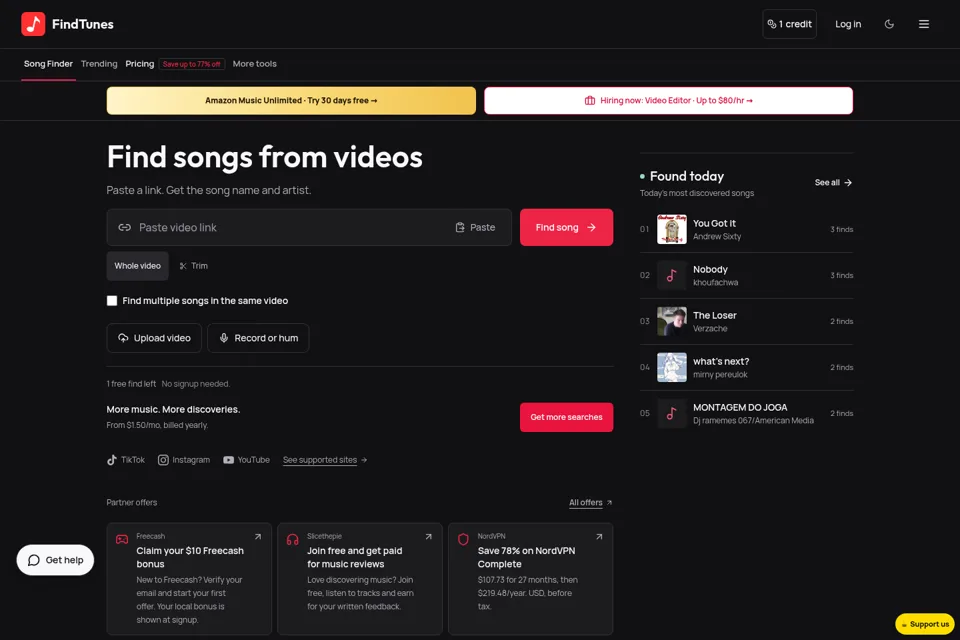960x640 pixels.
Task: Click Upload video button
Action: 154,338
